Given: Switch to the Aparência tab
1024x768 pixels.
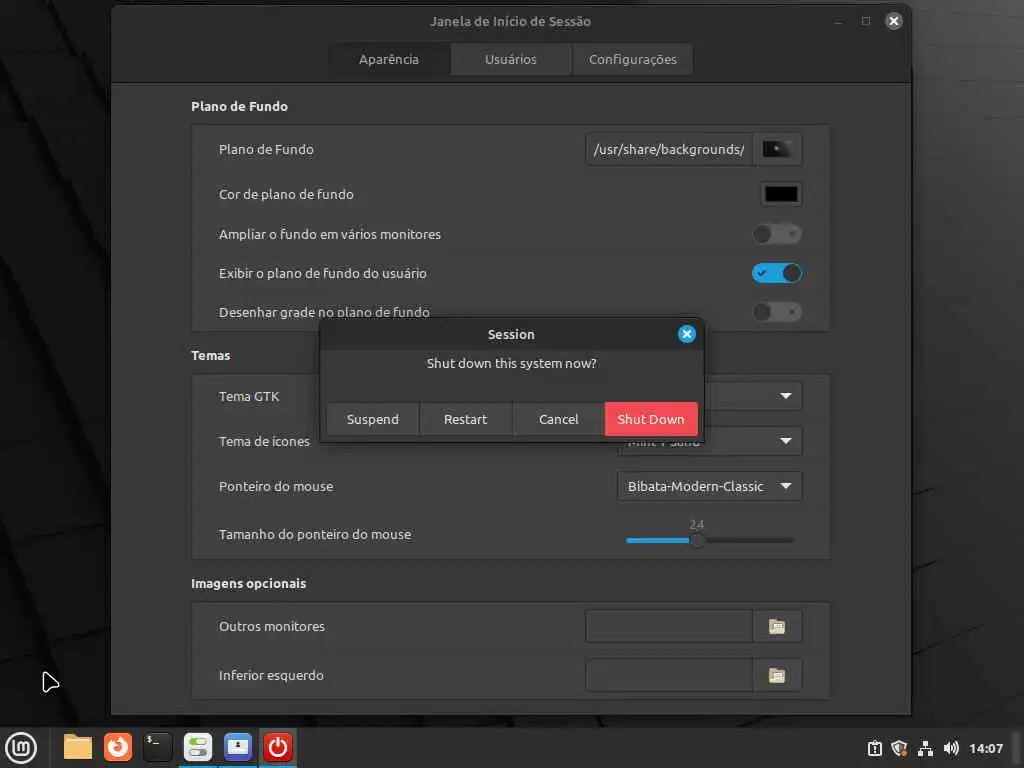Looking at the screenshot, I should pyautogui.click(x=389, y=59).
